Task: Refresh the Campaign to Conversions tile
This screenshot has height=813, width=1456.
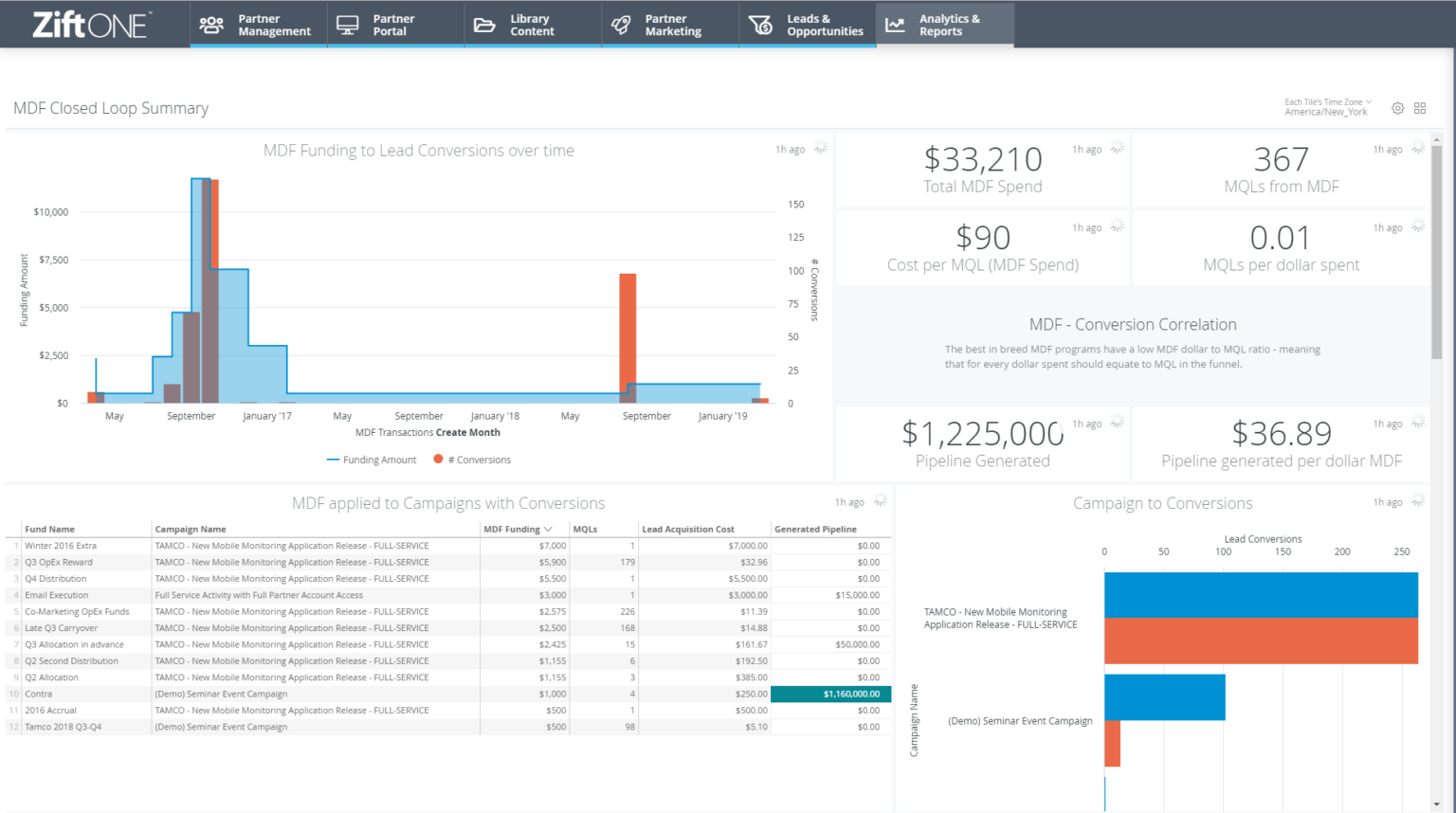Action: pos(1418,499)
